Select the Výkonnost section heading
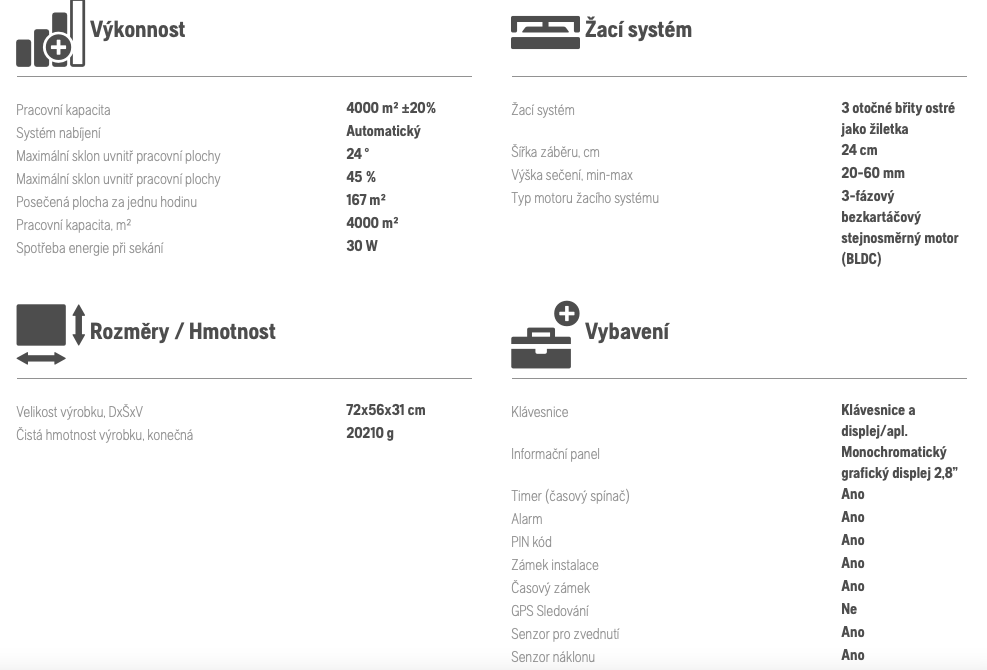This screenshot has height=670, width=987. point(137,30)
